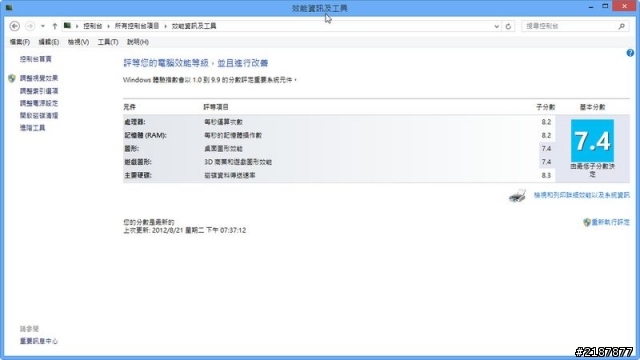The image size is (640, 360).
Task: Click the large 7.4 base score tile
Action: [592, 141]
